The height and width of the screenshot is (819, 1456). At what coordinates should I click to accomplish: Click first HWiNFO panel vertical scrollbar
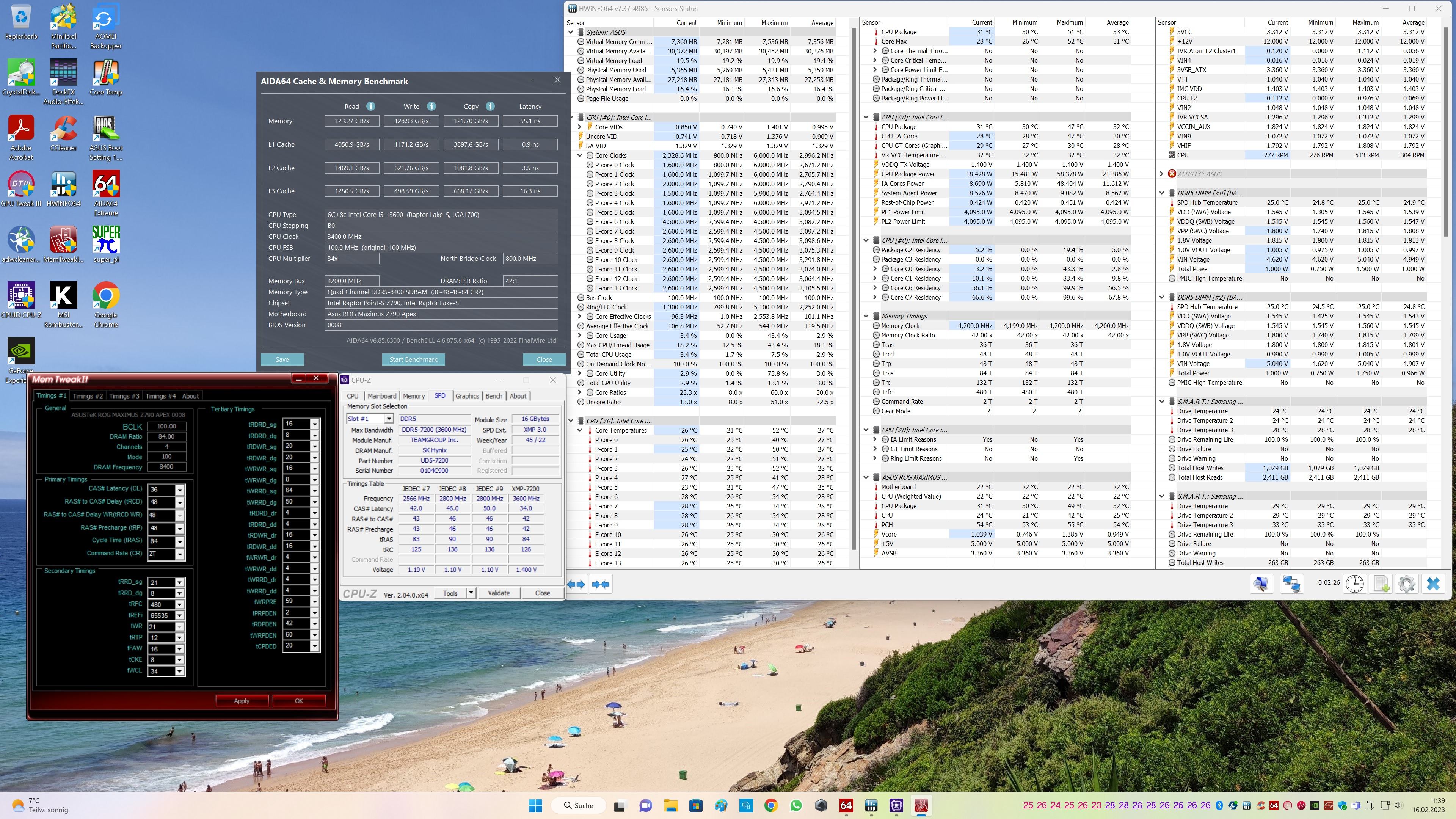click(x=855, y=288)
